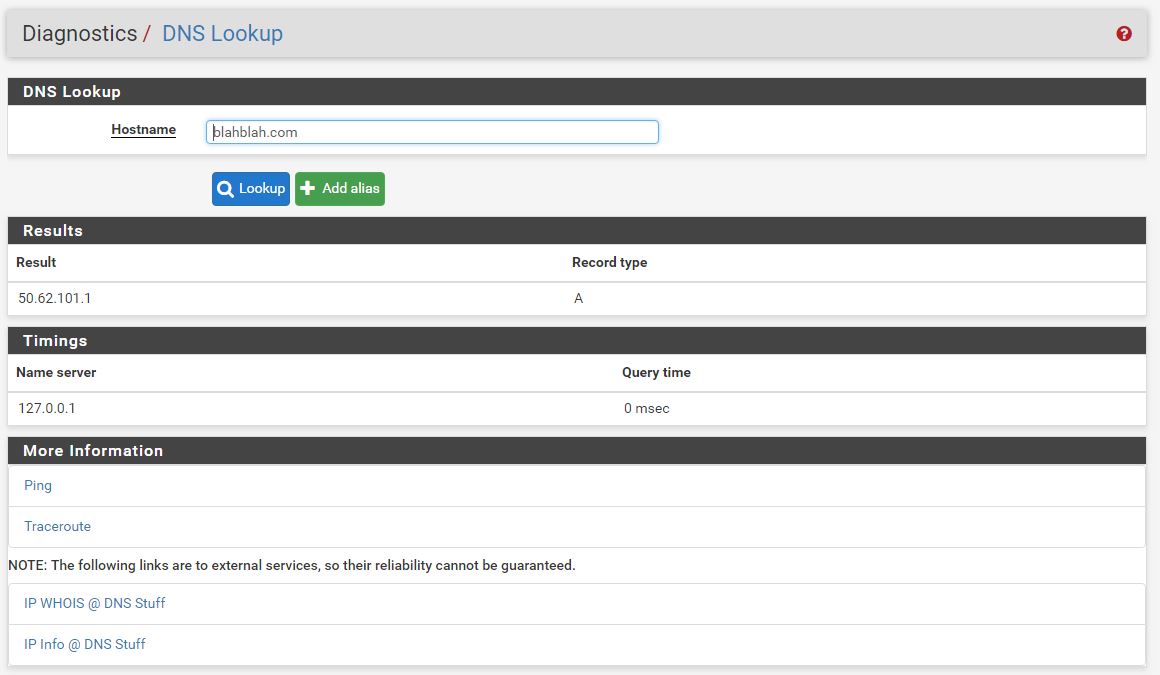1160x675 pixels.
Task: Click Diagnostics in the breadcrumb
Action: point(79,34)
